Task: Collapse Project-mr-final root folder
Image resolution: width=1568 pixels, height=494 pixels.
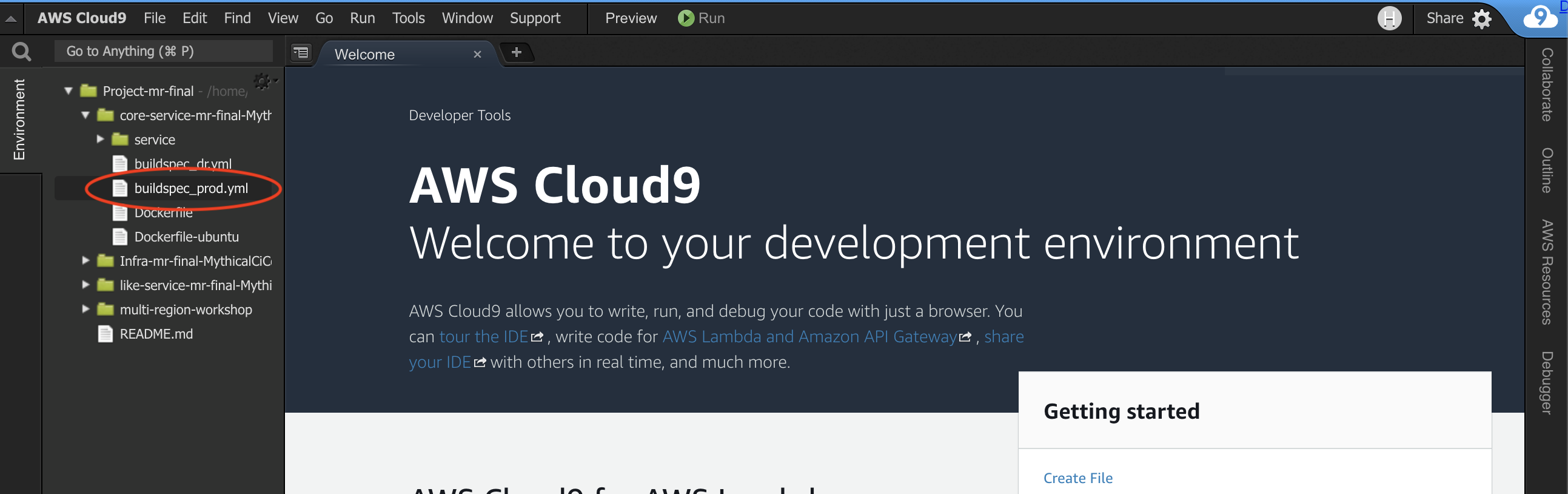Action: click(x=68, y=91)
